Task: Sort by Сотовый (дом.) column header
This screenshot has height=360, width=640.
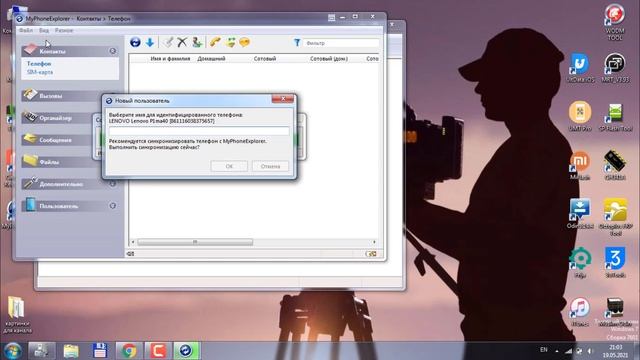Action: (x=329, y=59)
